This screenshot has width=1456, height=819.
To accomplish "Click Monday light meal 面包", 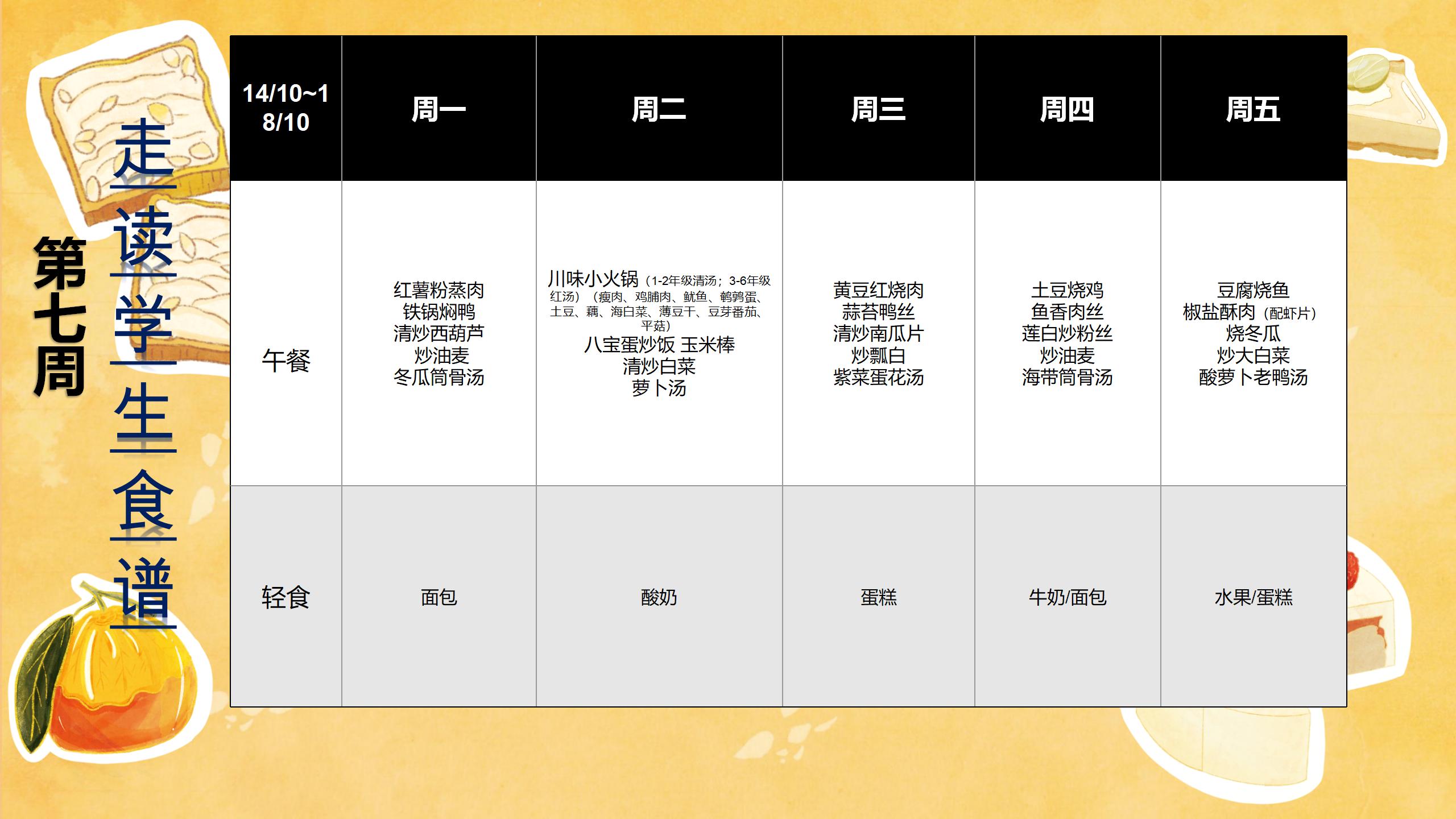I will click(x=439, y=597).
